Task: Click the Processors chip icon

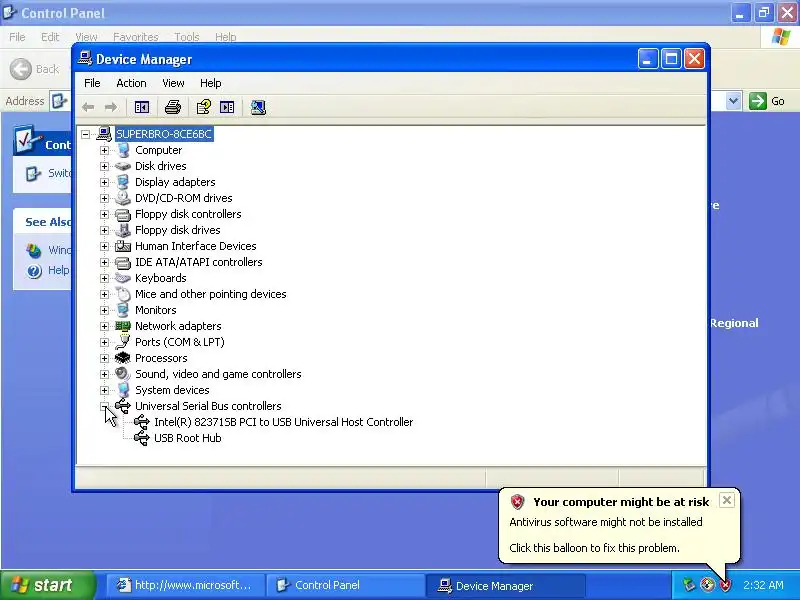Action: (x=123, y=358)
